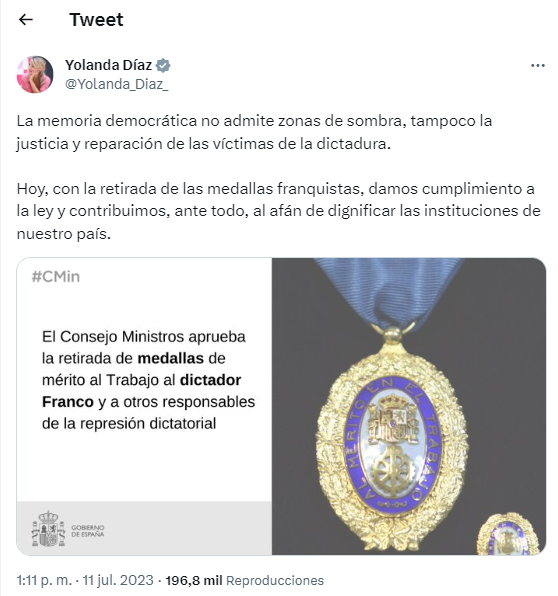Click the #CMin hashtag on card
The image size is (558, 596).
[56, 277]
